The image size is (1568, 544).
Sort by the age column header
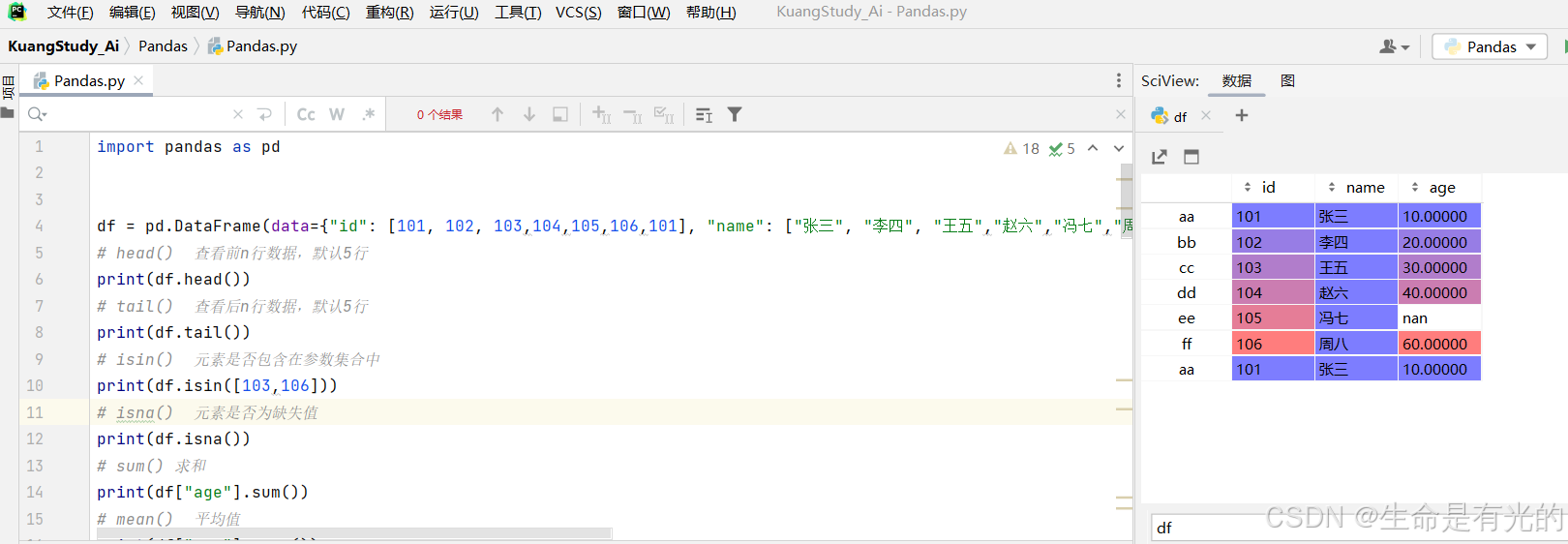[1439, 187]
